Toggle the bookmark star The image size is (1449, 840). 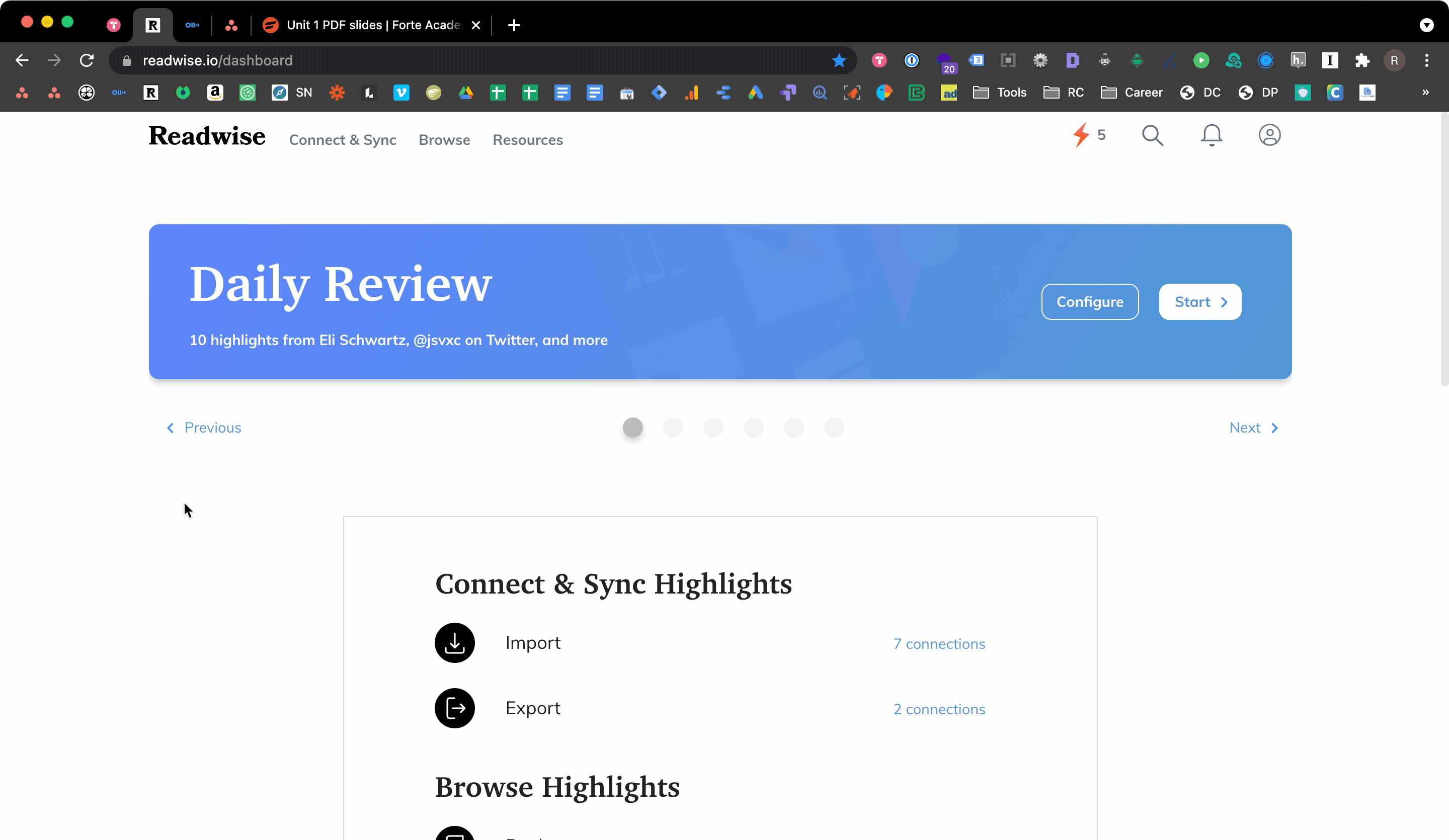[839, 60]
